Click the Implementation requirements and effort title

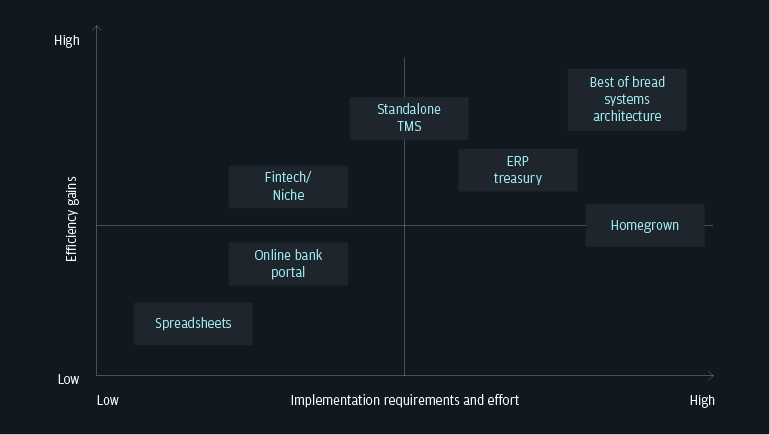(x=405, y=400)
